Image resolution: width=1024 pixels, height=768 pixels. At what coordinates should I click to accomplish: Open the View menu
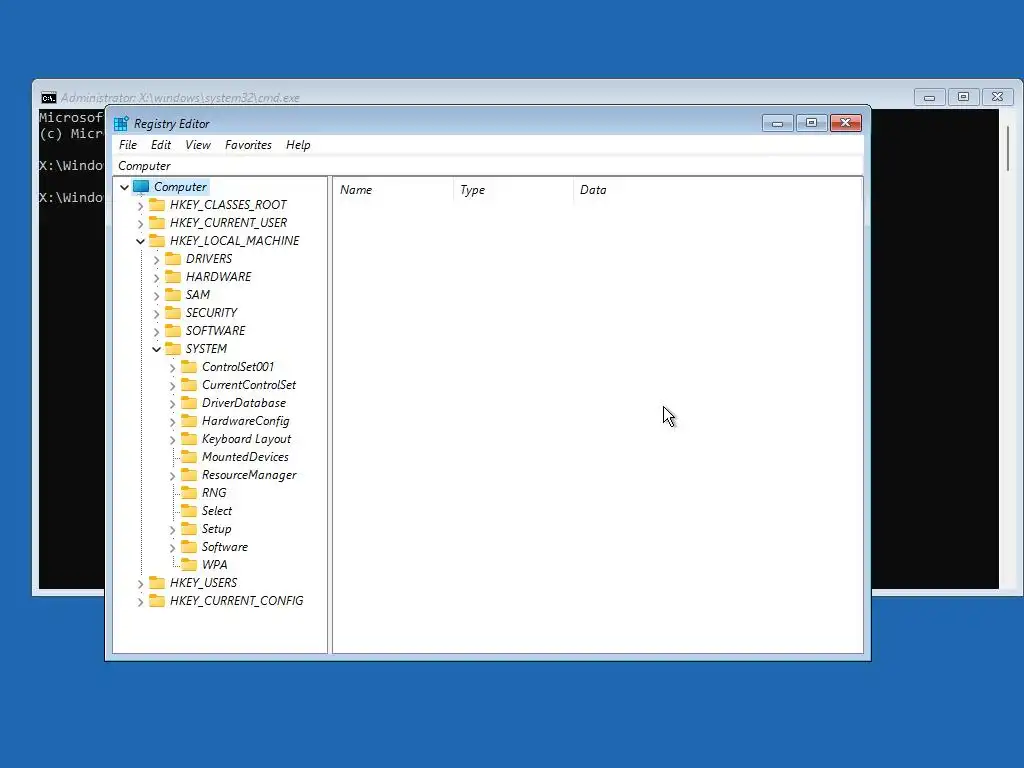pyautogui.click(x=198, y=145)
